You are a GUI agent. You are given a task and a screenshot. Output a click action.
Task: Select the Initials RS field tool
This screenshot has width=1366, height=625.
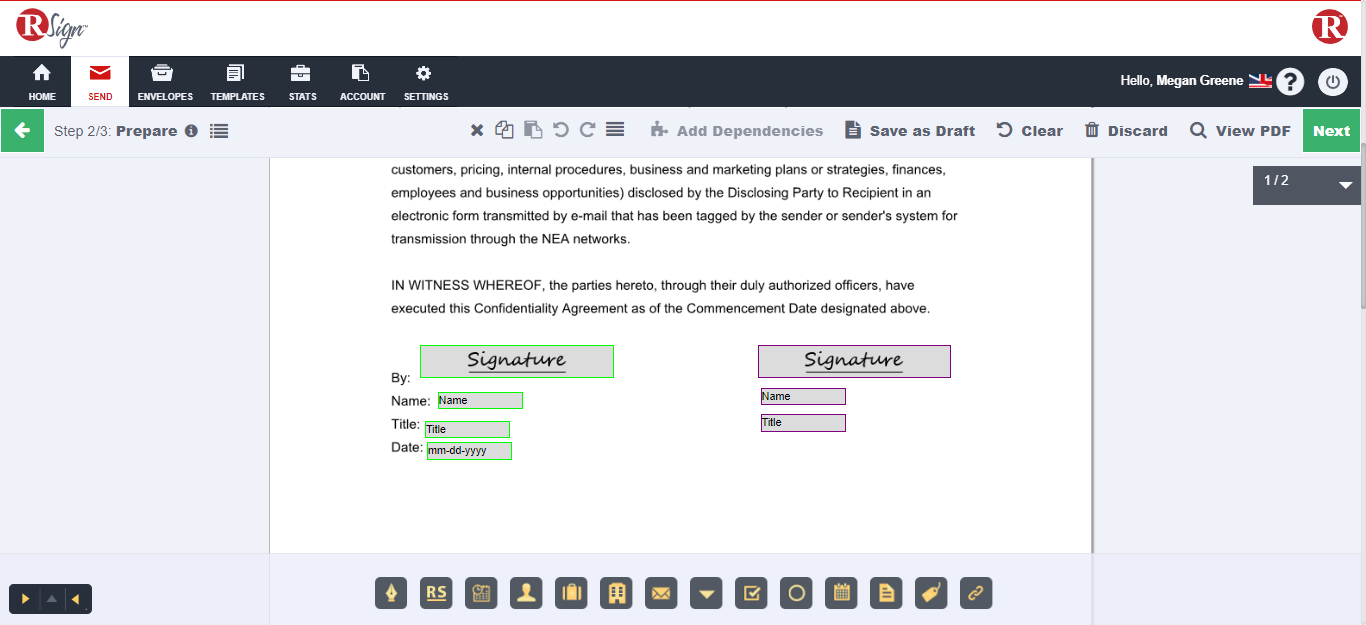(436, 593)
